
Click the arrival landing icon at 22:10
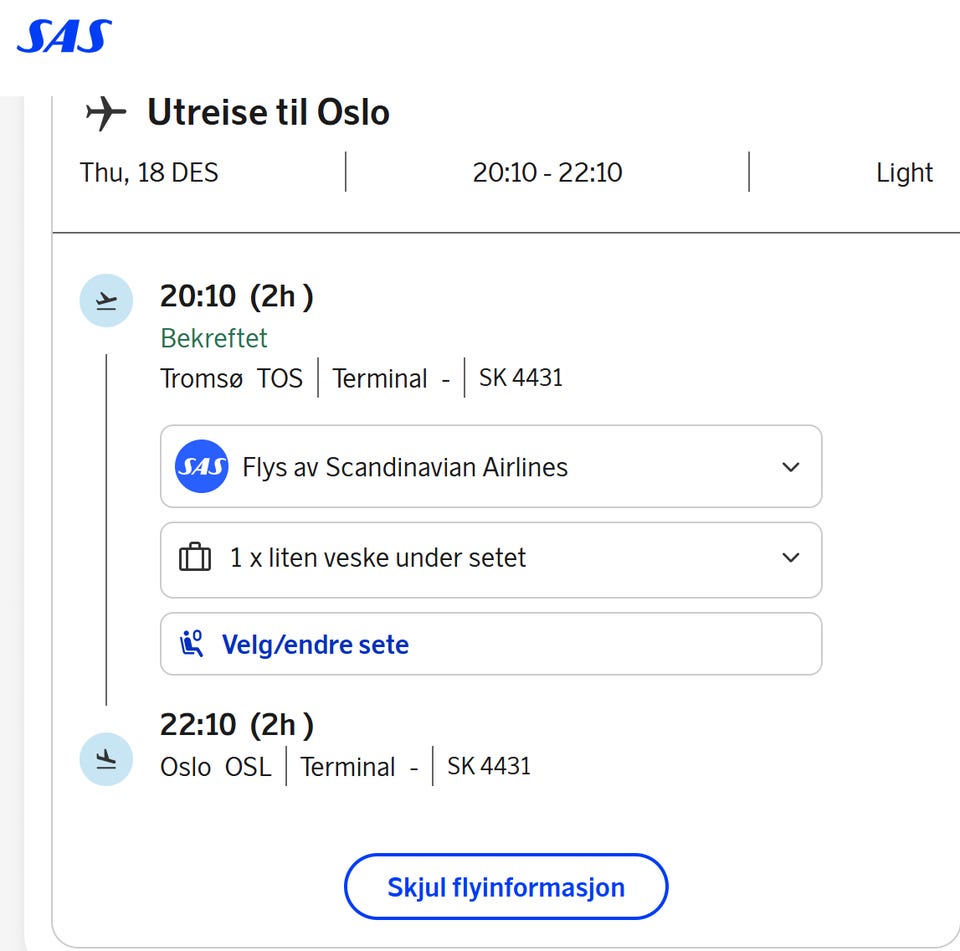(x=106, y=759)
